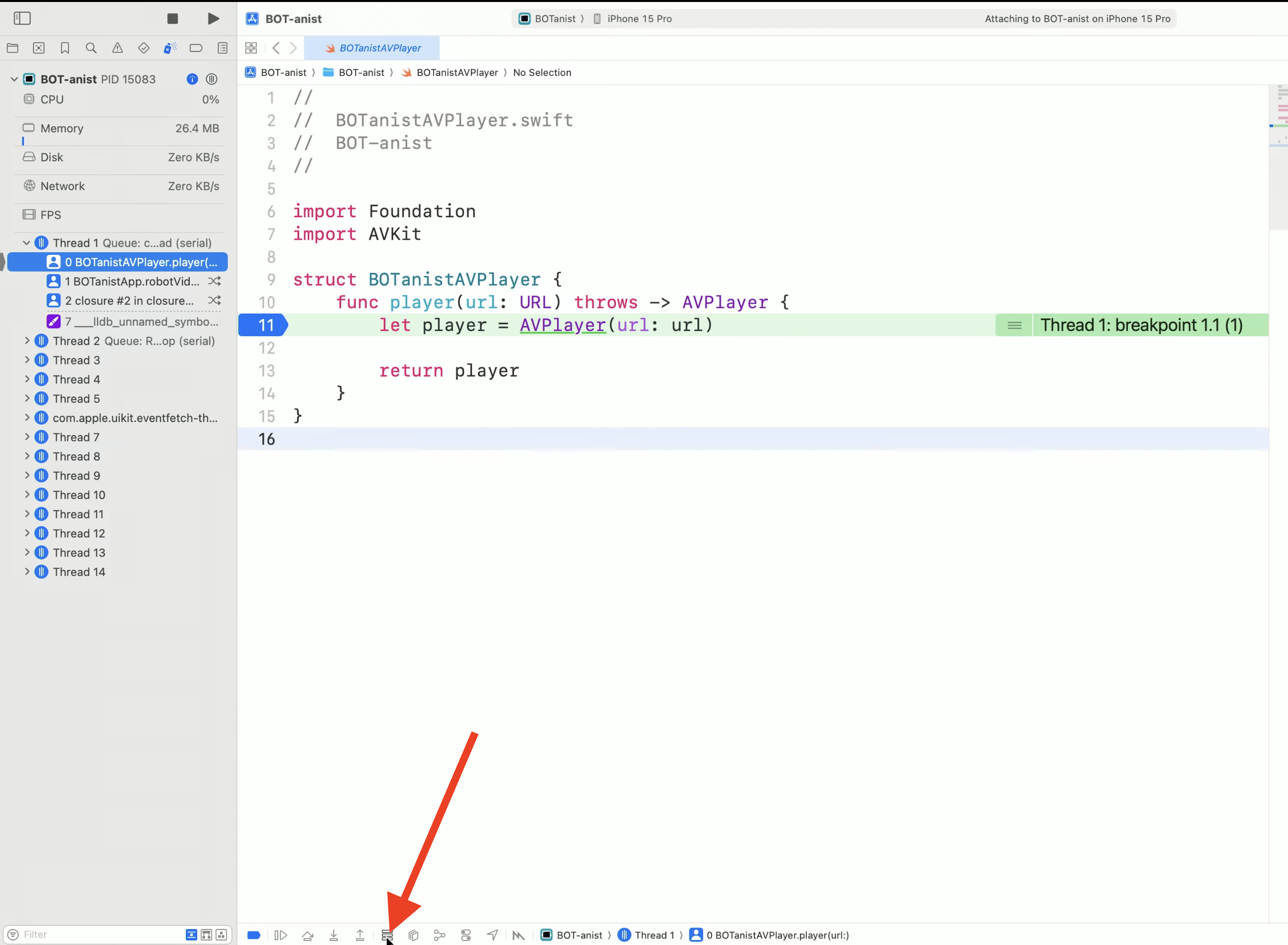Open the iPhone 15 Pro destination selector
Screen dimensions: 1288x945
tap(639, 18)
